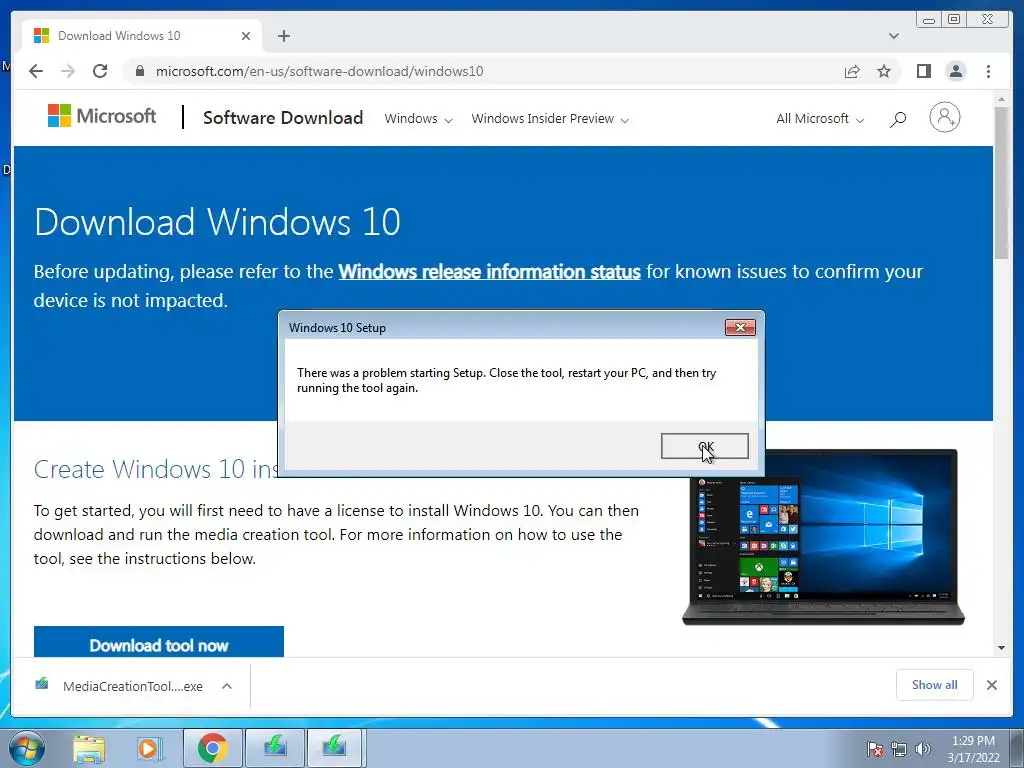Open Windows Explorer from taskbar
This screenshot has height=768, width=1024.
click(x=89, y=748)
